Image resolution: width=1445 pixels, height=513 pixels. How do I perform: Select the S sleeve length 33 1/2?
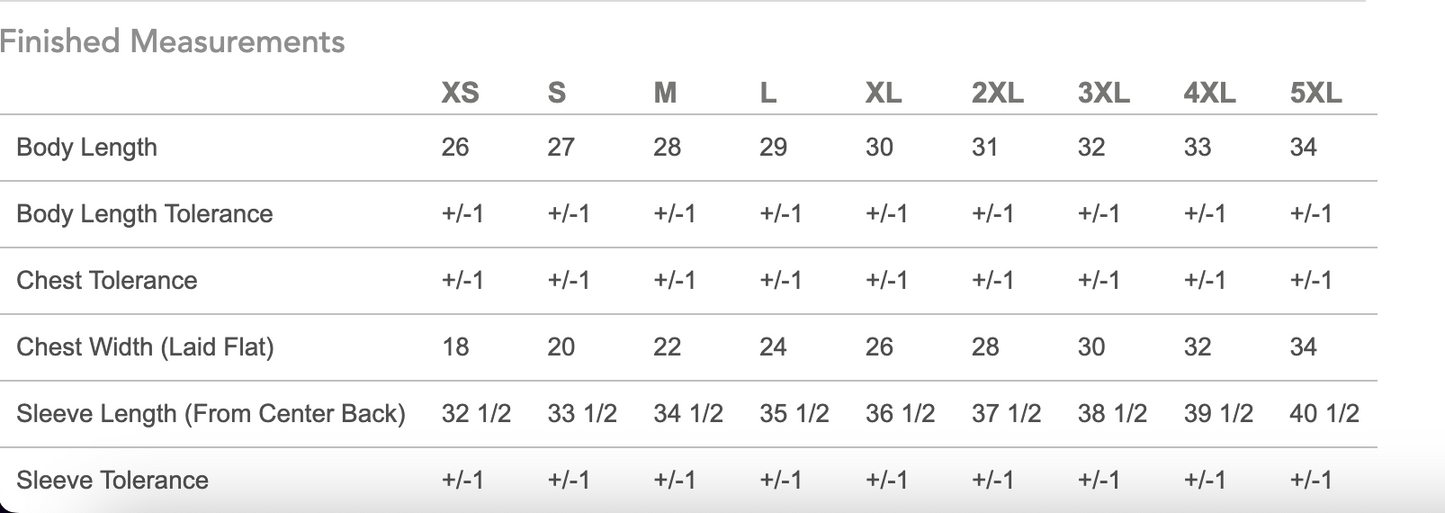[582, 413]
